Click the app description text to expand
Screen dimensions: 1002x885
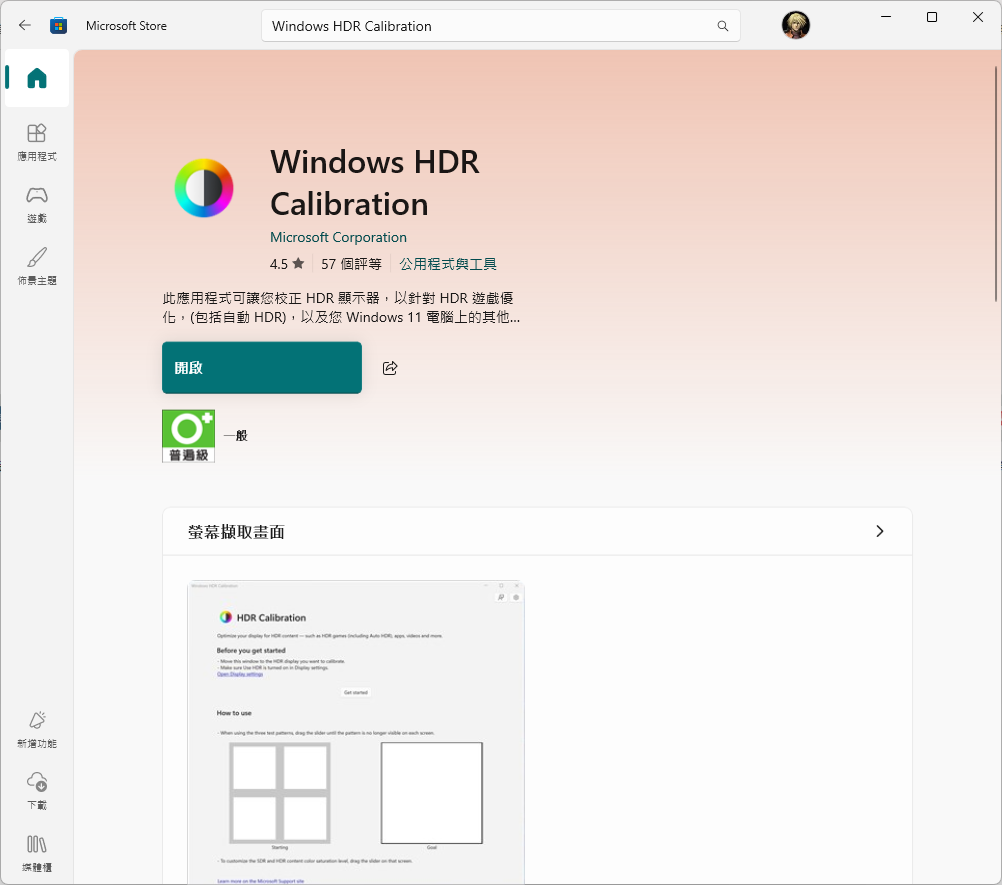coord(341,307)
